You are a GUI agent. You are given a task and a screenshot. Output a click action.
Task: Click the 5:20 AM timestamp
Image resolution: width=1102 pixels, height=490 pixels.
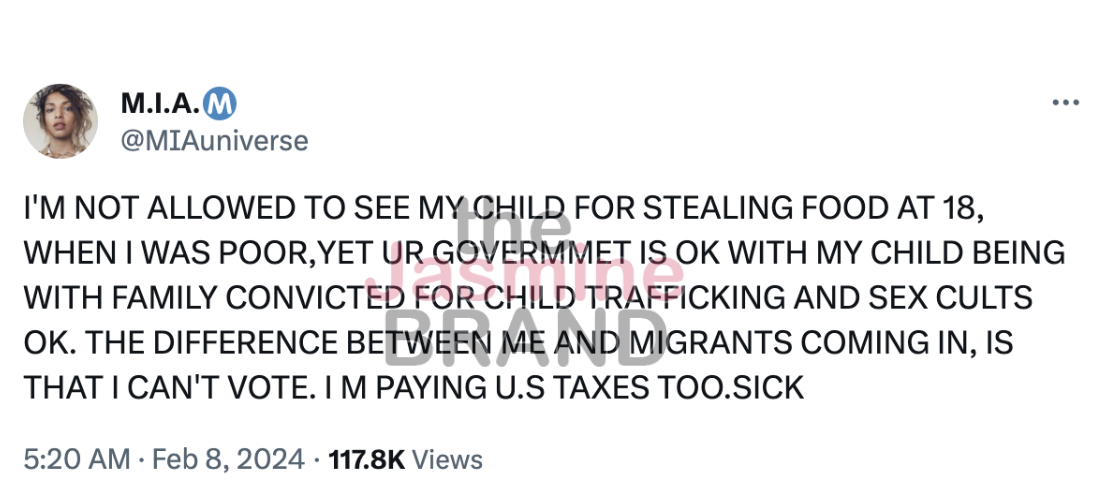click(76, 459)
